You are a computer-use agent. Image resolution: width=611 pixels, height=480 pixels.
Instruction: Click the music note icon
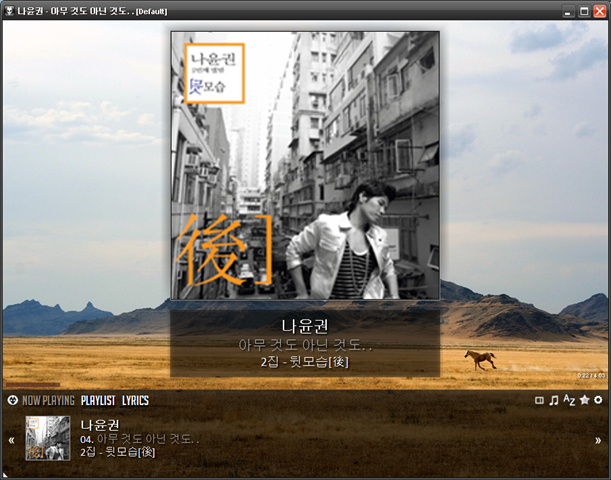(x=554, y=400)
